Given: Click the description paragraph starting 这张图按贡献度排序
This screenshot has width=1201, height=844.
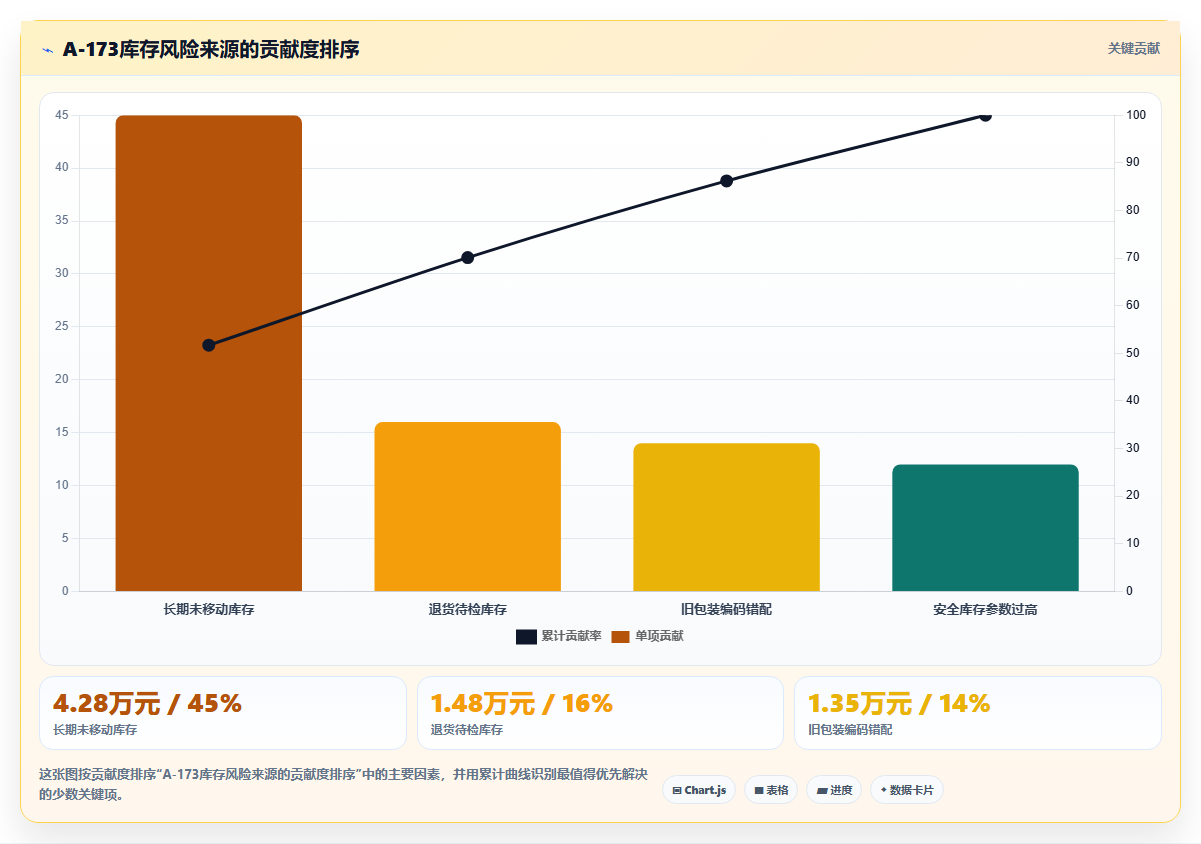Looking at the screenshot, I should [344, 785].
